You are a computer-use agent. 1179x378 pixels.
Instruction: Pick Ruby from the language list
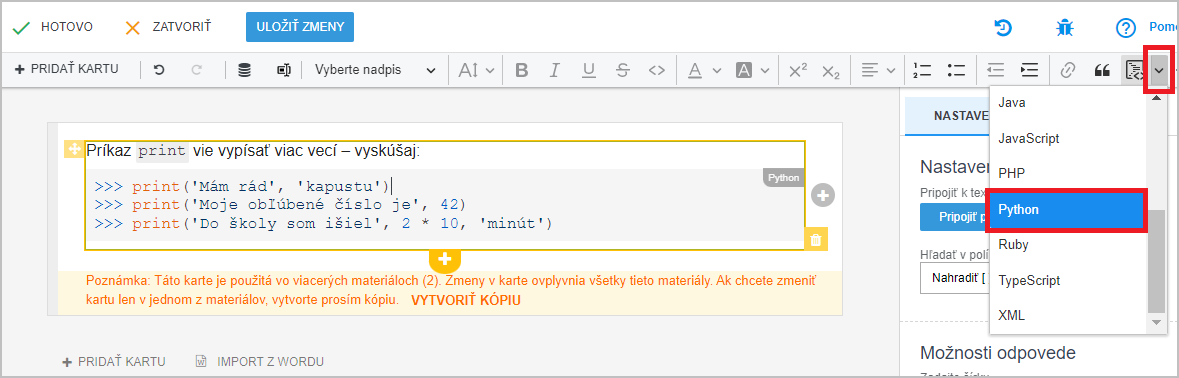(1068, 245)
